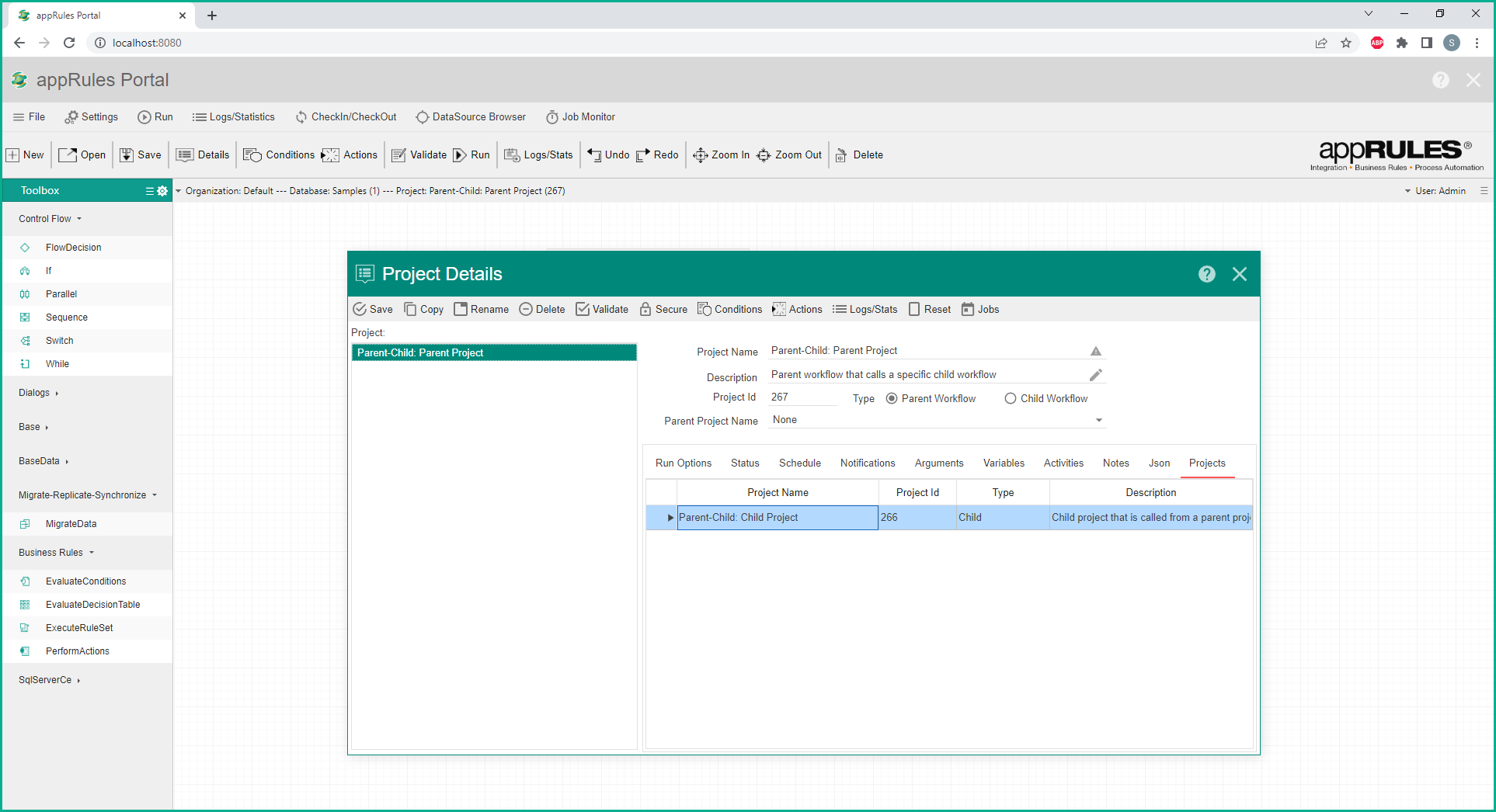Image resolution: width=1496 pixels, height=812 pixels.
Task: Click the Zoom In toolbar icon
Action: tap(700, 155)
